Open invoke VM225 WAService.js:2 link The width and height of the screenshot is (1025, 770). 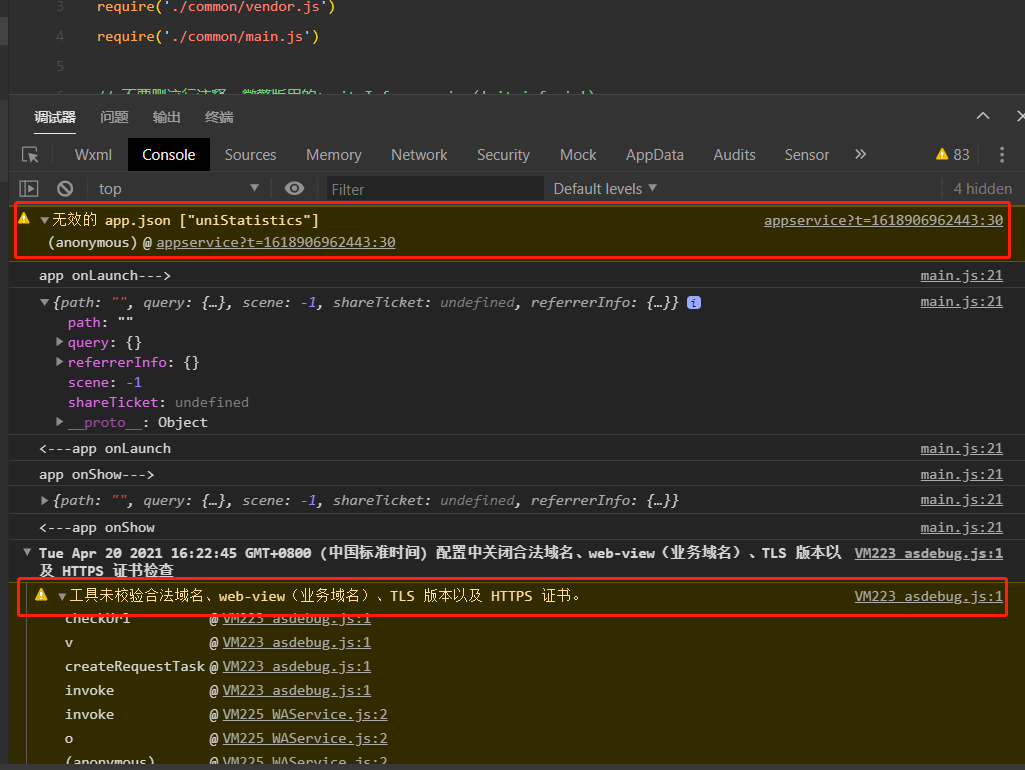tap(305, 714)
